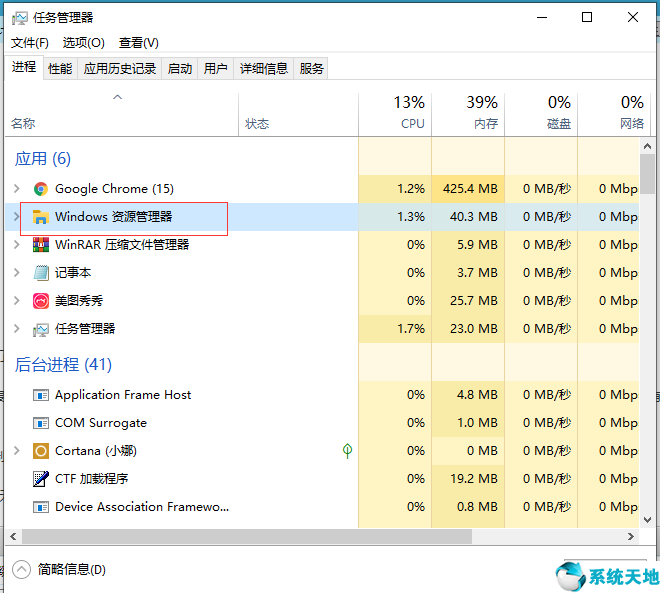Select the COM Surrogate row name

101,423
